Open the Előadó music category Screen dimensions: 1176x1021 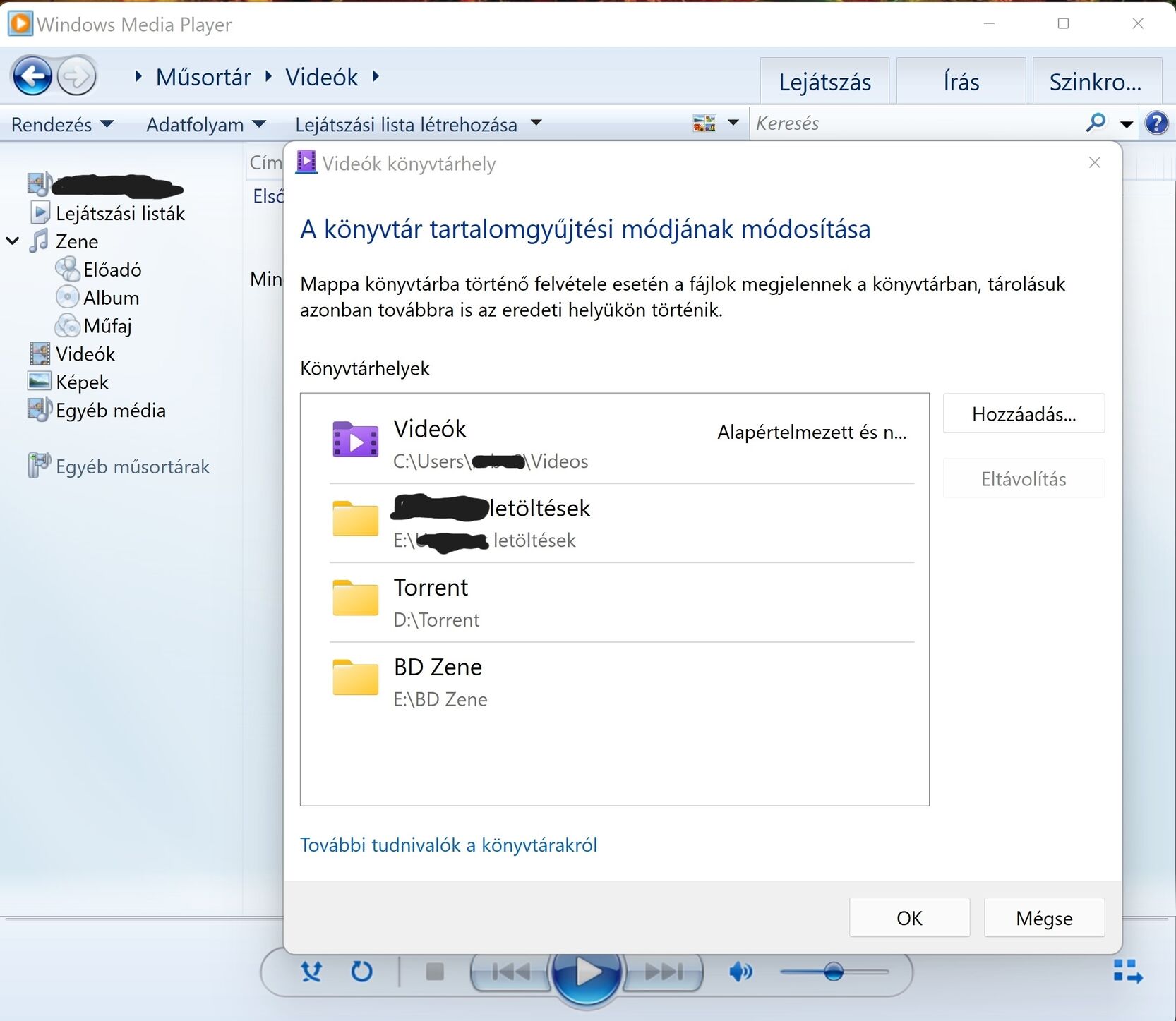pyautogui.click(x=112, y=270)
